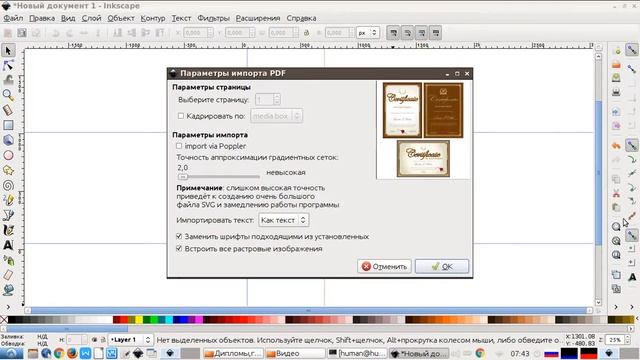The height and width of the screenshot is (360, 640).
Task: Click the Undo icon in commands bar
Action: point(616,145)
